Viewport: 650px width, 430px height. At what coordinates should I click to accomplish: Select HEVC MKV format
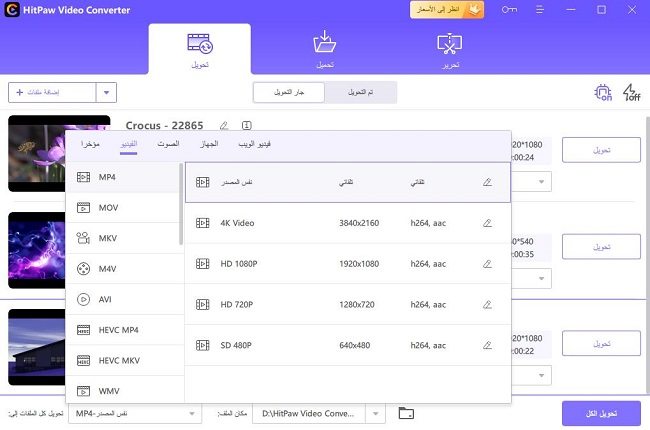click(x=124, y=361)
